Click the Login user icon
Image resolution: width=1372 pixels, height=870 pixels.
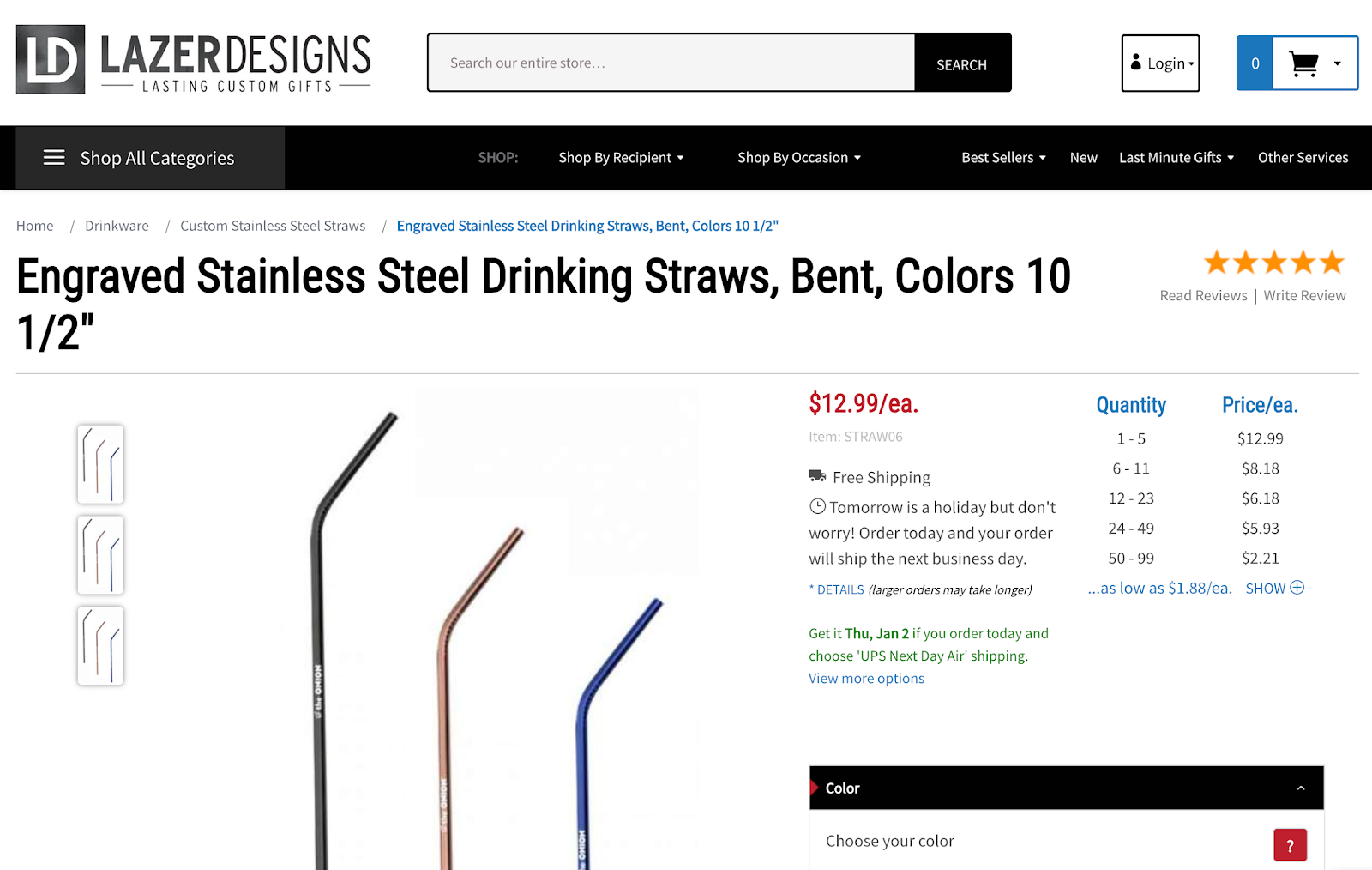coord(1136,63)
